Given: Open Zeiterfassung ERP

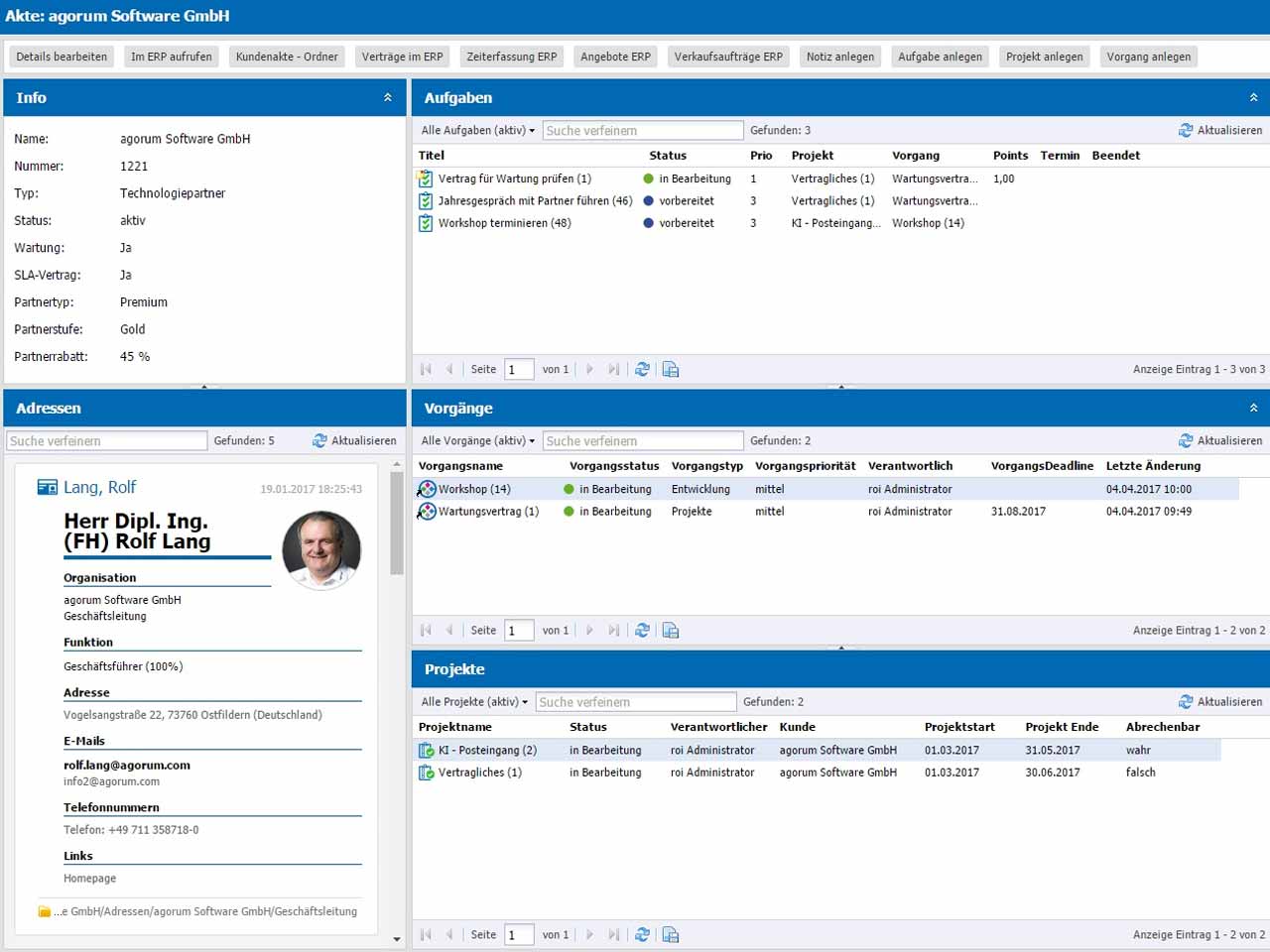Looking at the screenshot, I should pos(512,57).
